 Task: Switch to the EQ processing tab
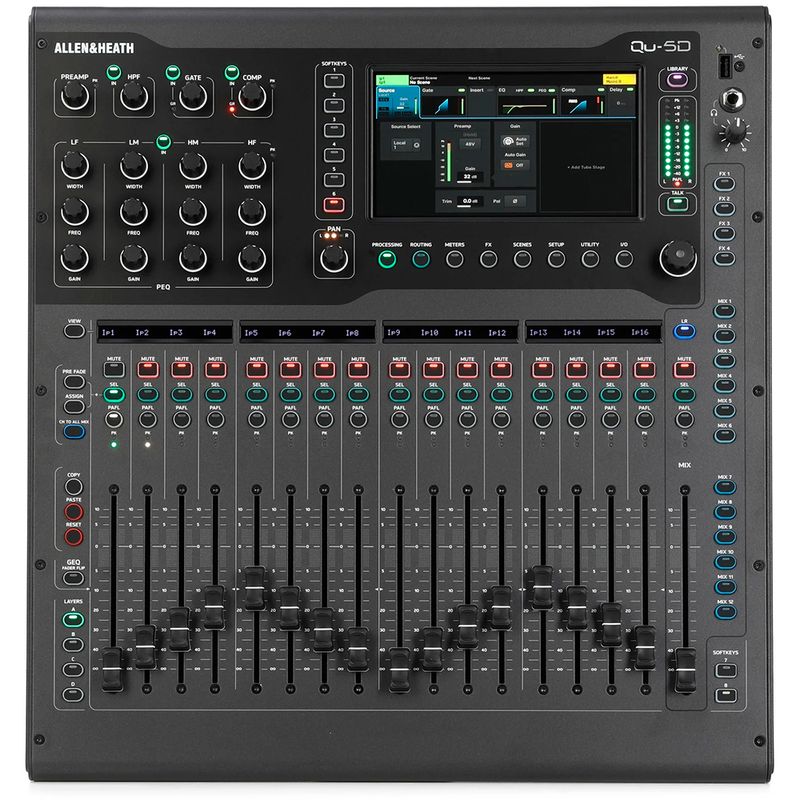(x=502, y=89)
